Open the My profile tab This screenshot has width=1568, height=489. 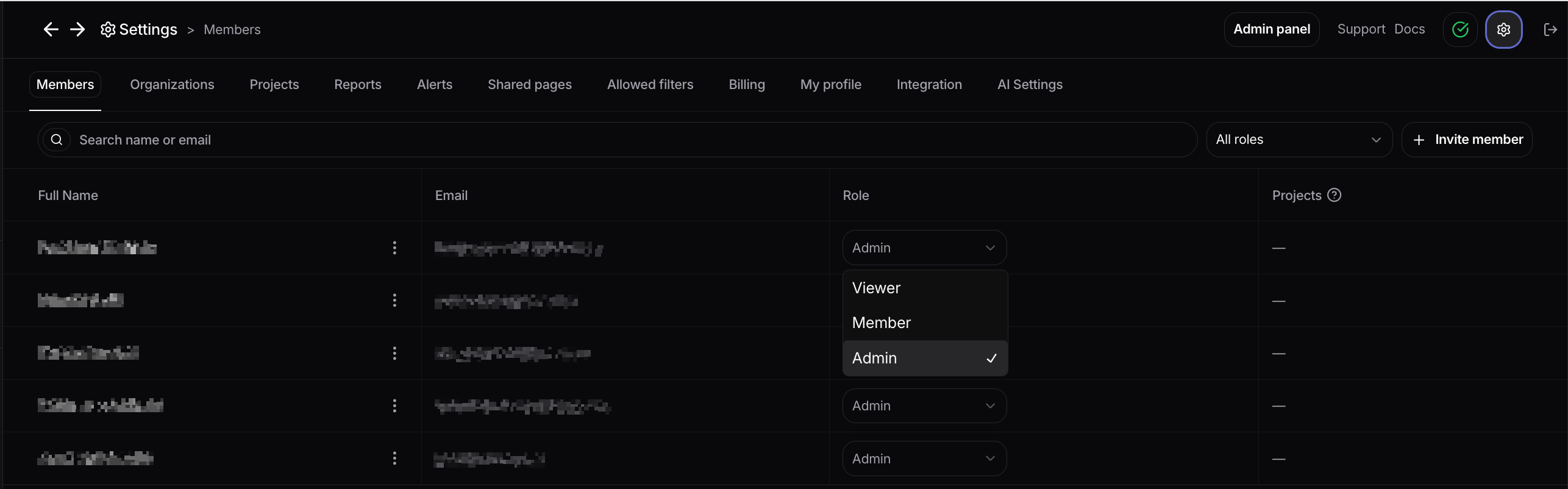pos(831,84)
